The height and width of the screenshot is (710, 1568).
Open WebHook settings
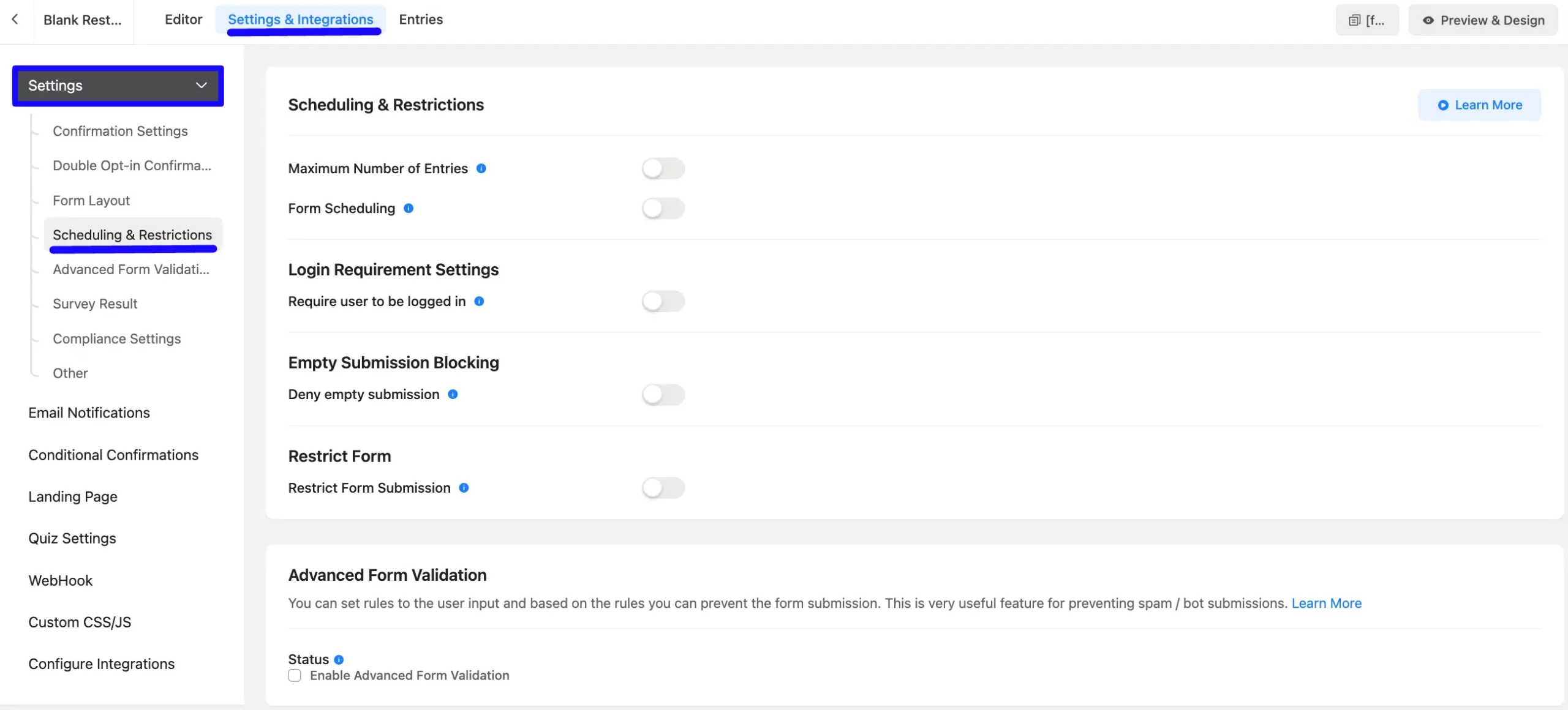[60, 580]
